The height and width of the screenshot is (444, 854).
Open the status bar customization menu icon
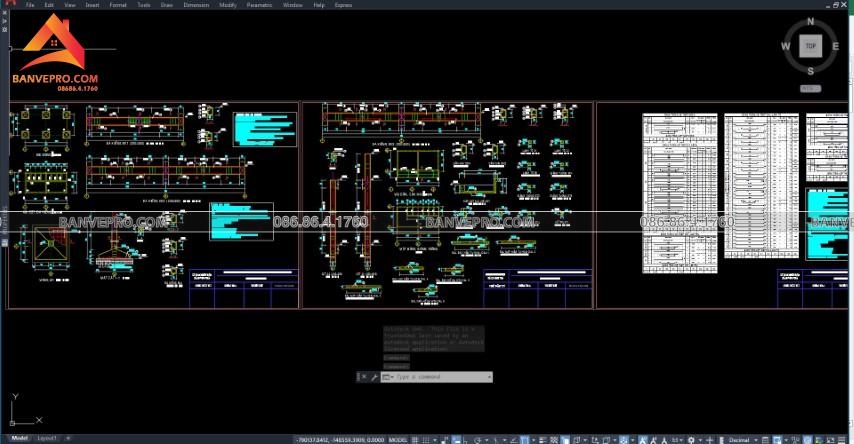(841, 439)
